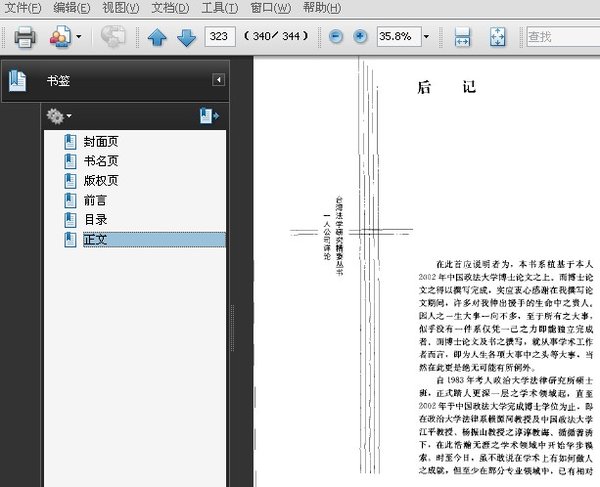This screenshot has height=487, width=600.
Task: Click the new bookmark icon in panel
Action: [208, 117]
